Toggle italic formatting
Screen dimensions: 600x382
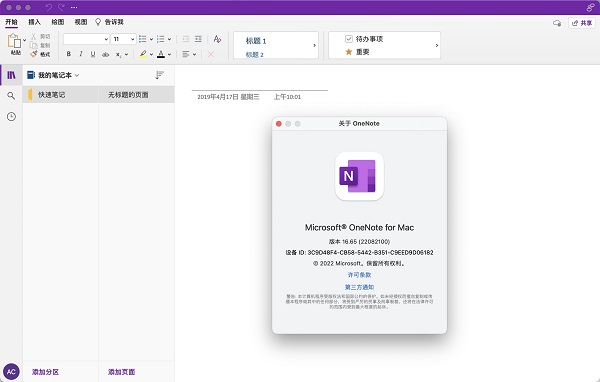(x=81, y=54)
